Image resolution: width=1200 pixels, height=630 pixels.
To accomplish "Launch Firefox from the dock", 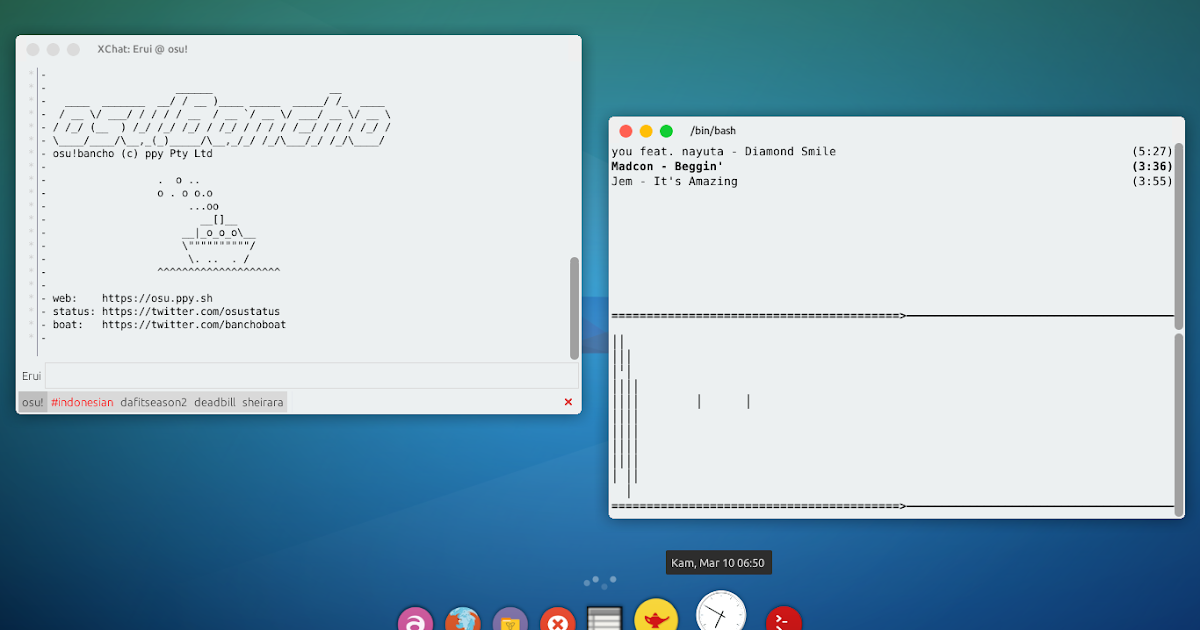I will (x=463, y=620).
